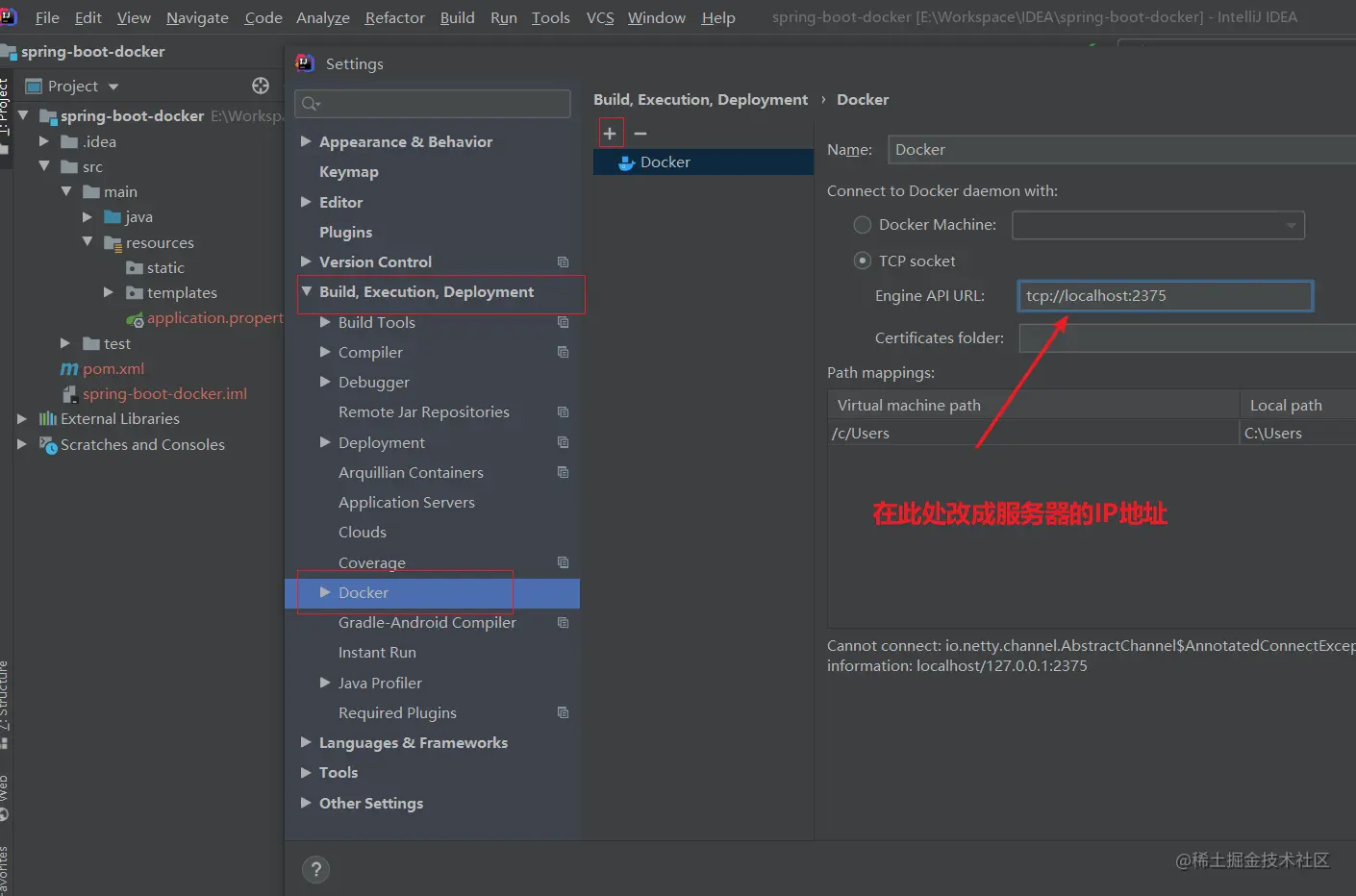Select Instant Run settings entry
The image size is (1356, 896).
click(x=377, y=652)
